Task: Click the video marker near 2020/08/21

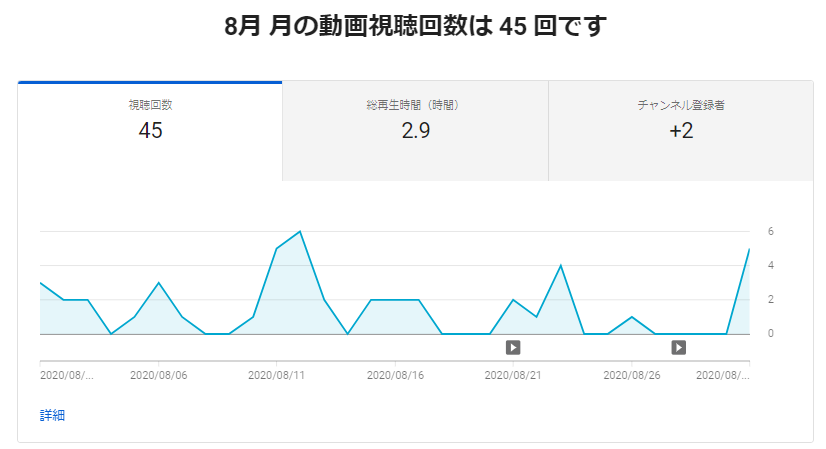Action: [x=513, y=347]
